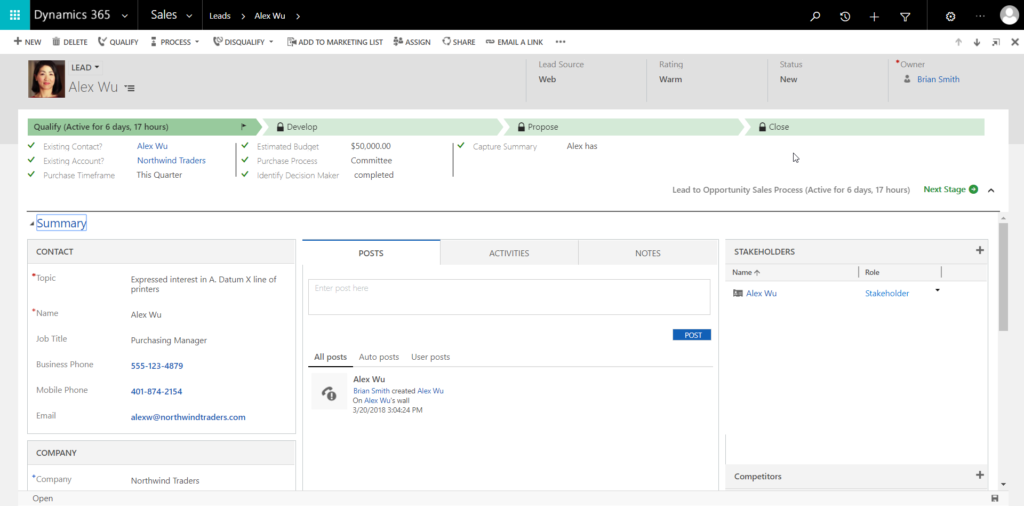Open the Disqualify dropdown menu

[245, 42]
